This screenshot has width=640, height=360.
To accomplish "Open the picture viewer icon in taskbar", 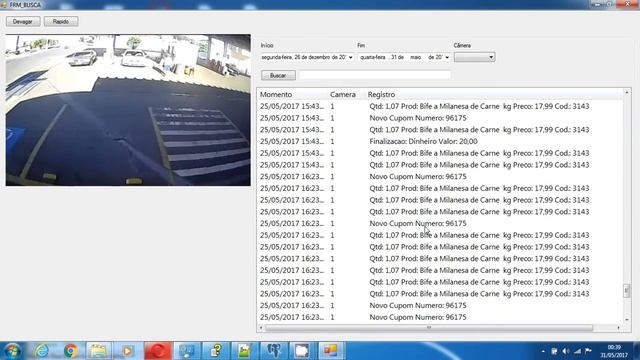I will [244, 351].
